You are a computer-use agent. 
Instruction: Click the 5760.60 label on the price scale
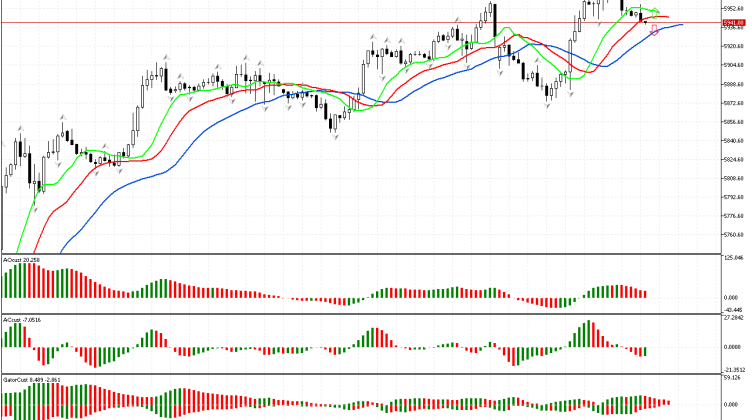735,235
